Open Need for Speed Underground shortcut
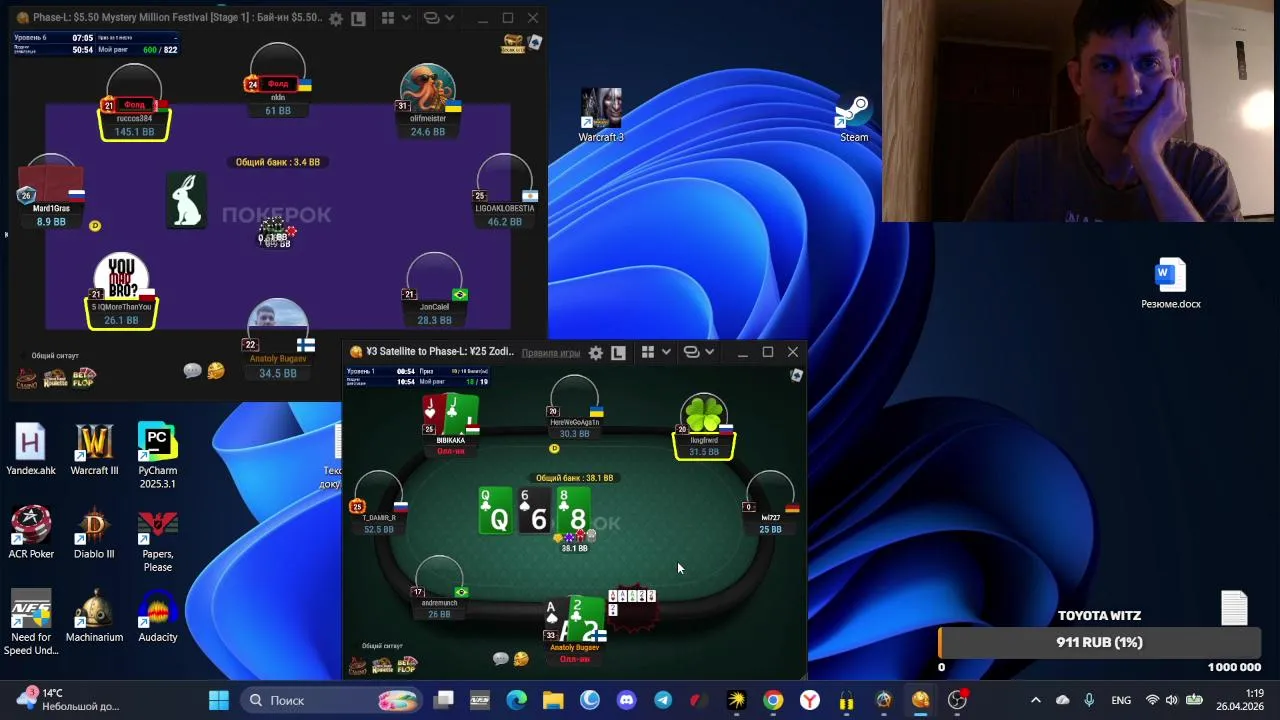The height and width of the screenshot is (720, 1280). click(31, 623)
